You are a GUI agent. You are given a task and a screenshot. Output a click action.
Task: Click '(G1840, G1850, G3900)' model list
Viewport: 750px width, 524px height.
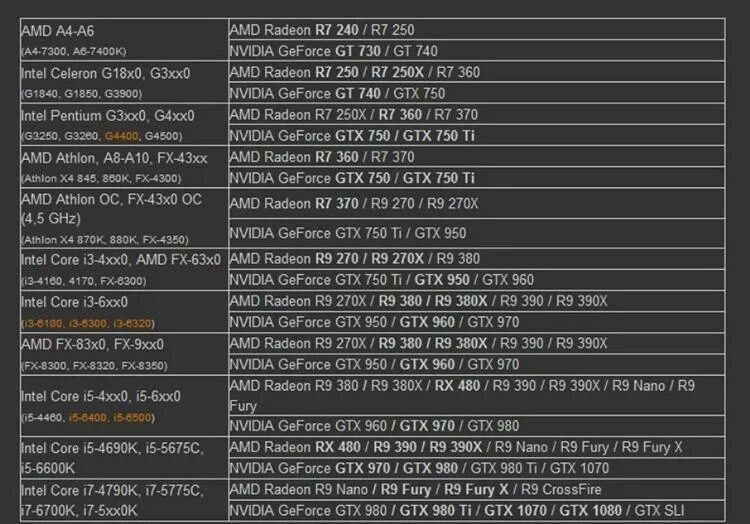coord(82,94)
